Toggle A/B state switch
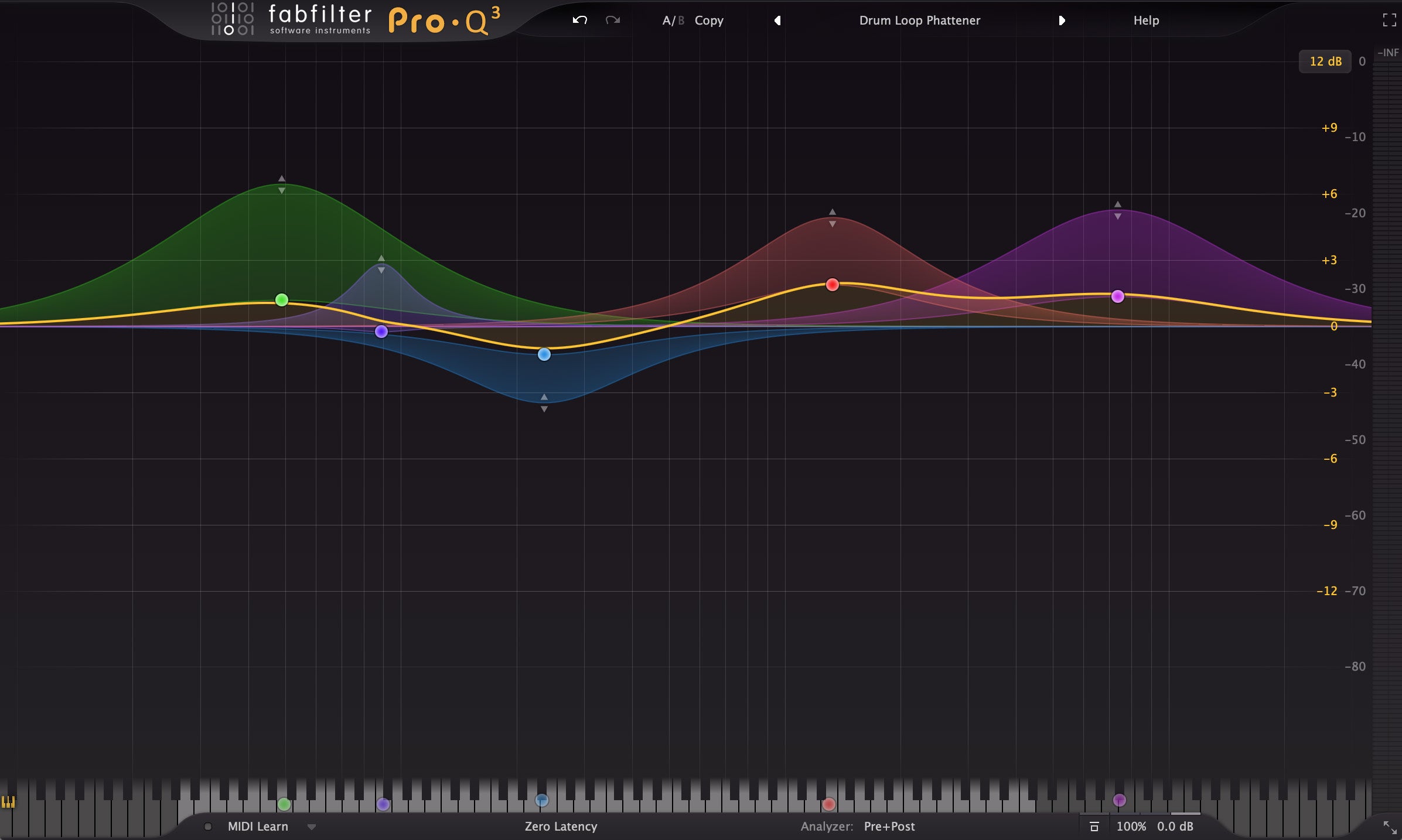This screenshot has width=1402, height=840. click(x=673, y=21)
